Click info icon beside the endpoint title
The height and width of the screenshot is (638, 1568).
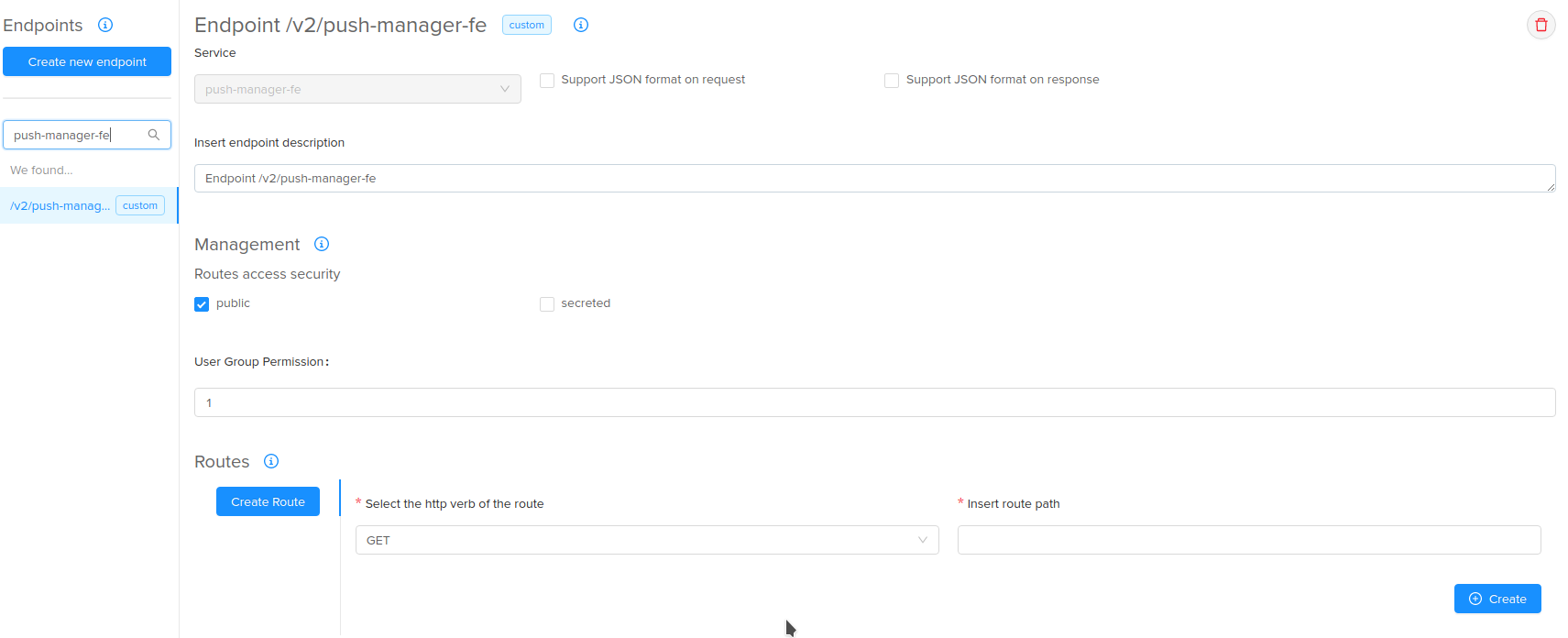coord(581,25)
